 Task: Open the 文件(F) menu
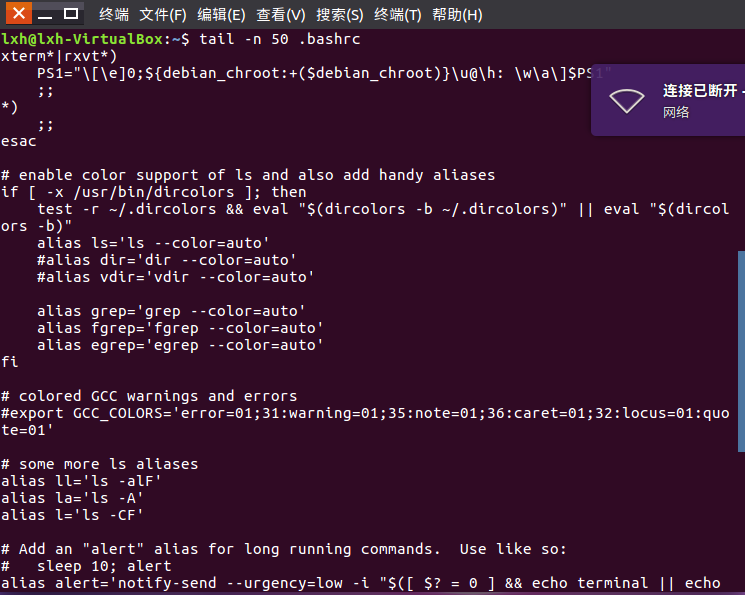point(163,15)
